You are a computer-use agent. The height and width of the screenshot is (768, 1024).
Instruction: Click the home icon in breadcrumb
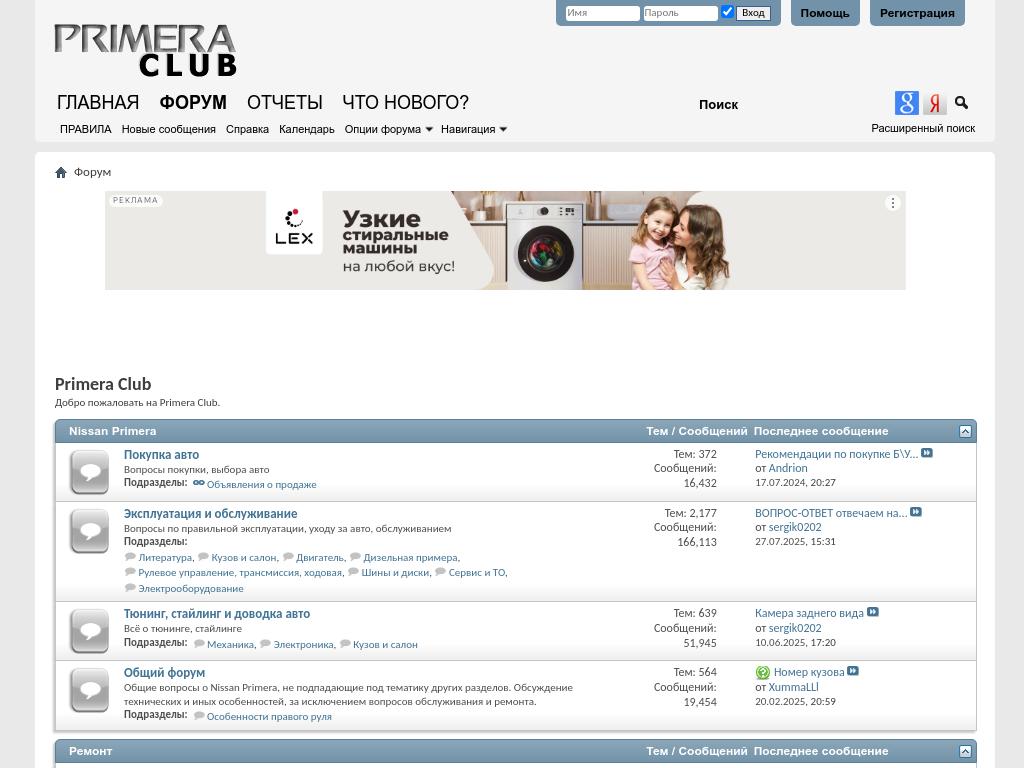tap(61, 172)
